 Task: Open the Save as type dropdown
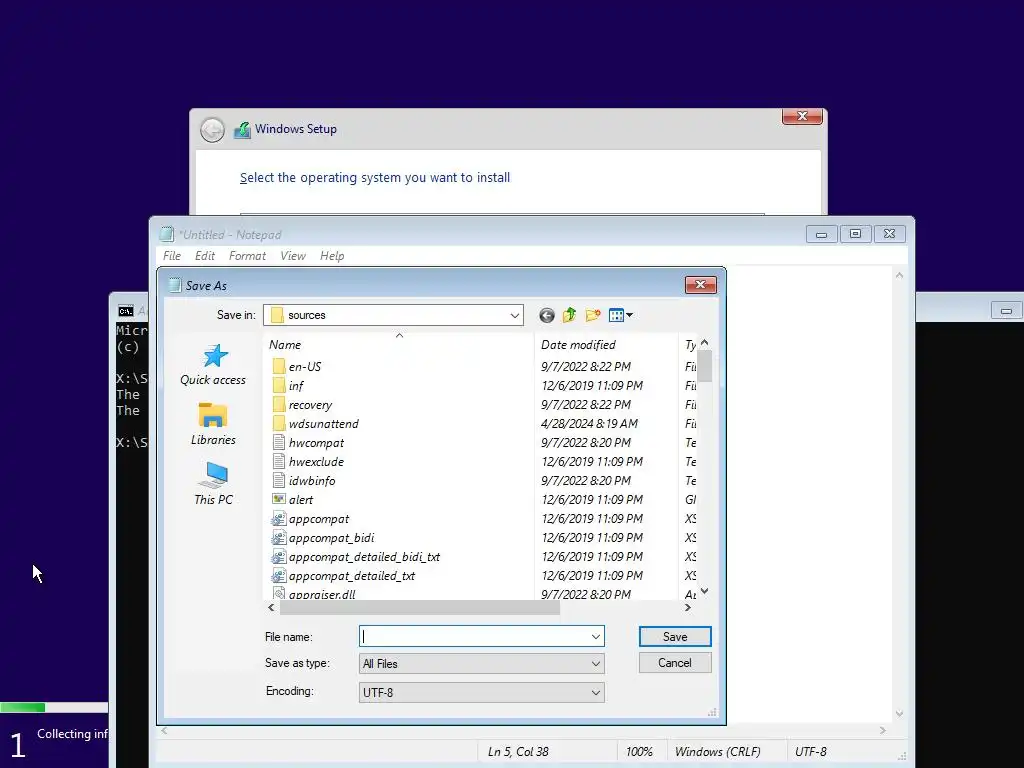pos(481,664)
